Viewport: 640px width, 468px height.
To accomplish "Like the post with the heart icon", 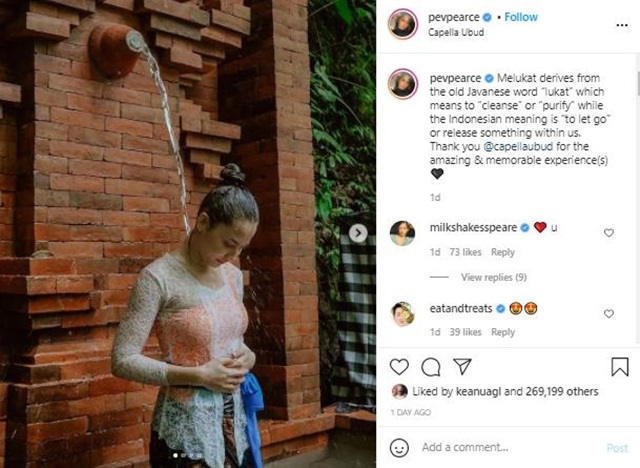I will pyautogui.click(x=399, y=367).
